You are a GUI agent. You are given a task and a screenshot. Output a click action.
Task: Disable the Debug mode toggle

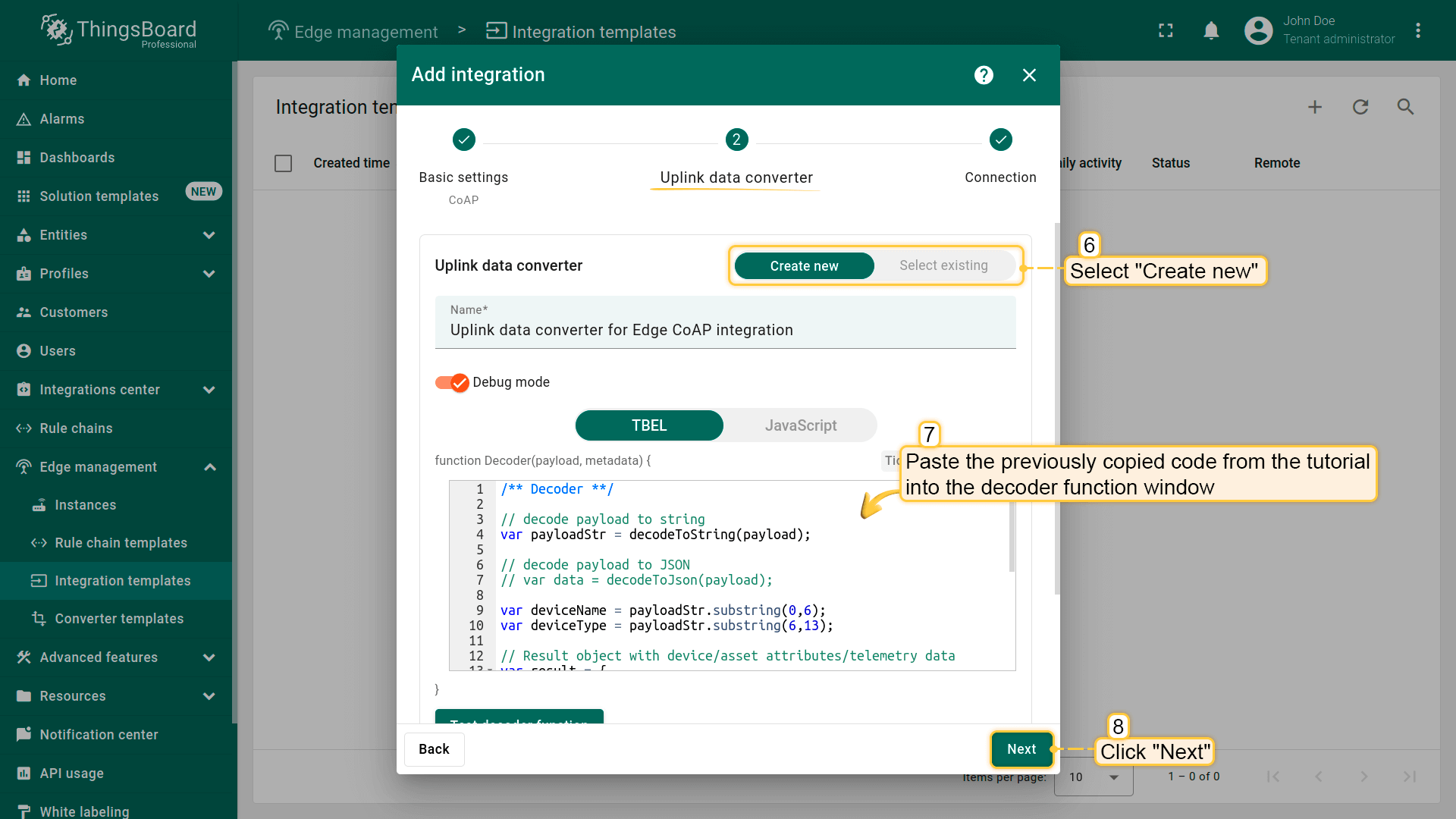click(x=453, y=382)
